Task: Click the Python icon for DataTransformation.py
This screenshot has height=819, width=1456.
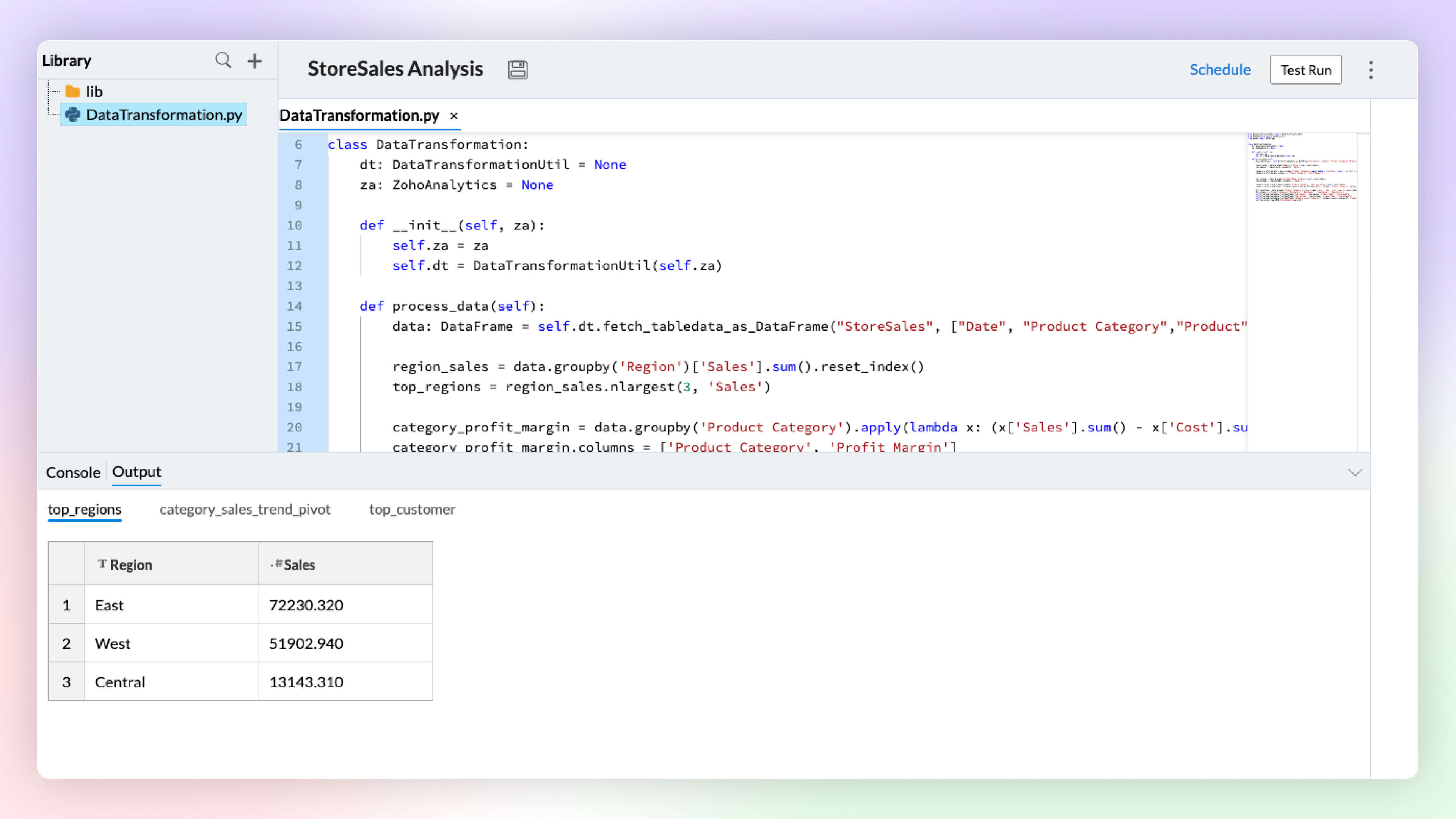Action: pos(73,115)
